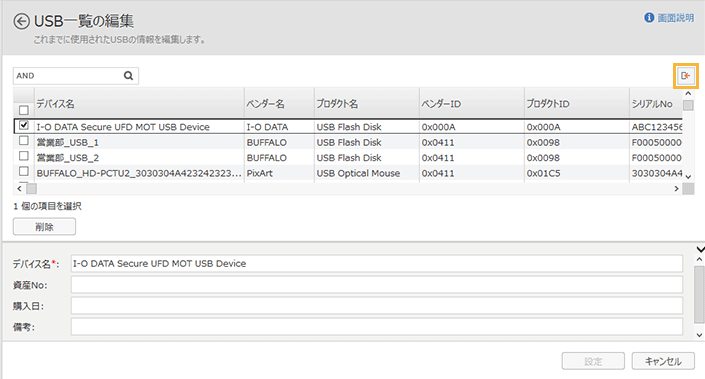Click the デバイス名 input field
This screenshot has width=705, height=379.
377,263
